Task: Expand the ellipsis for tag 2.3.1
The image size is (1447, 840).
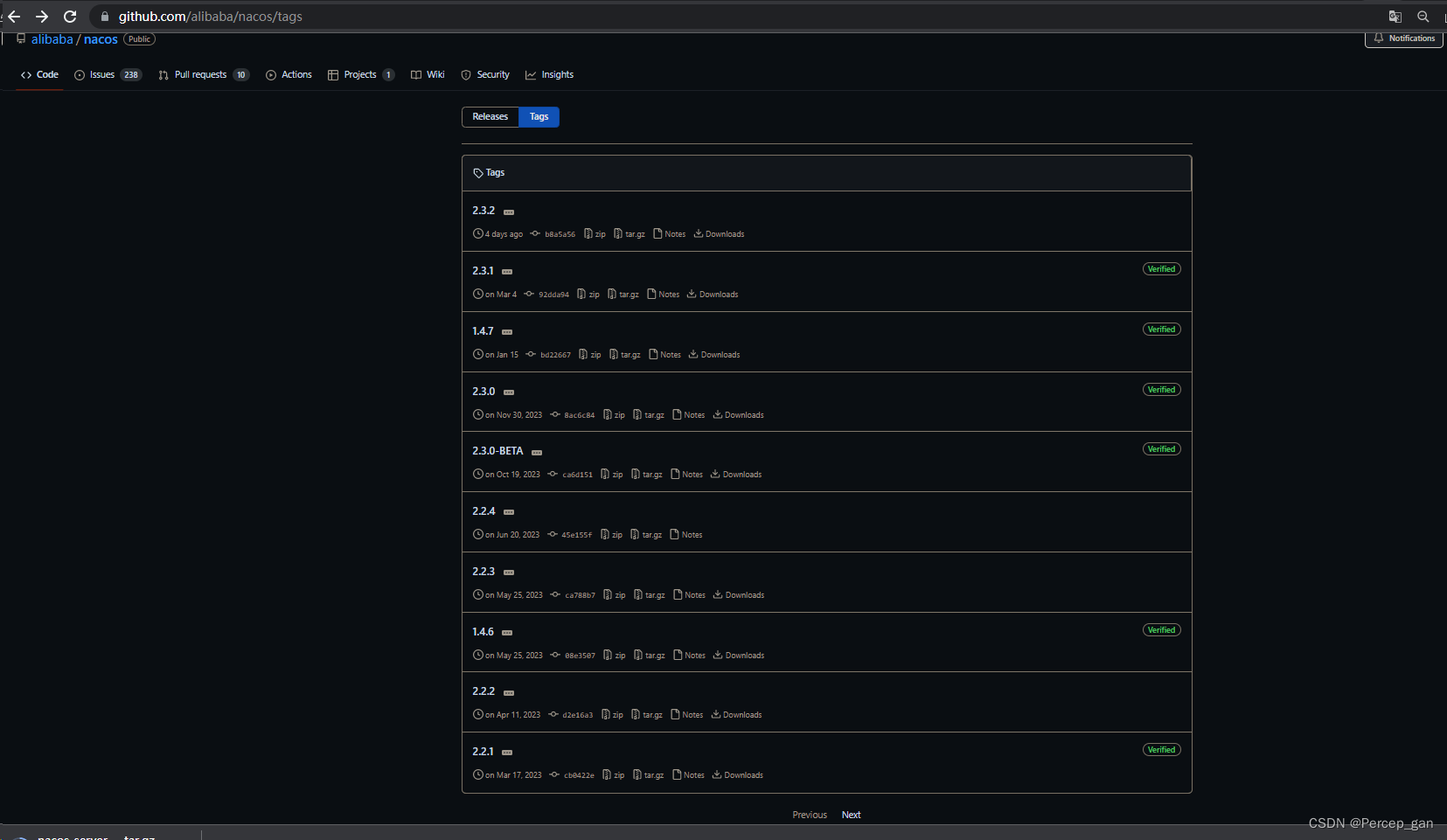Action: (x=507, y=272)
